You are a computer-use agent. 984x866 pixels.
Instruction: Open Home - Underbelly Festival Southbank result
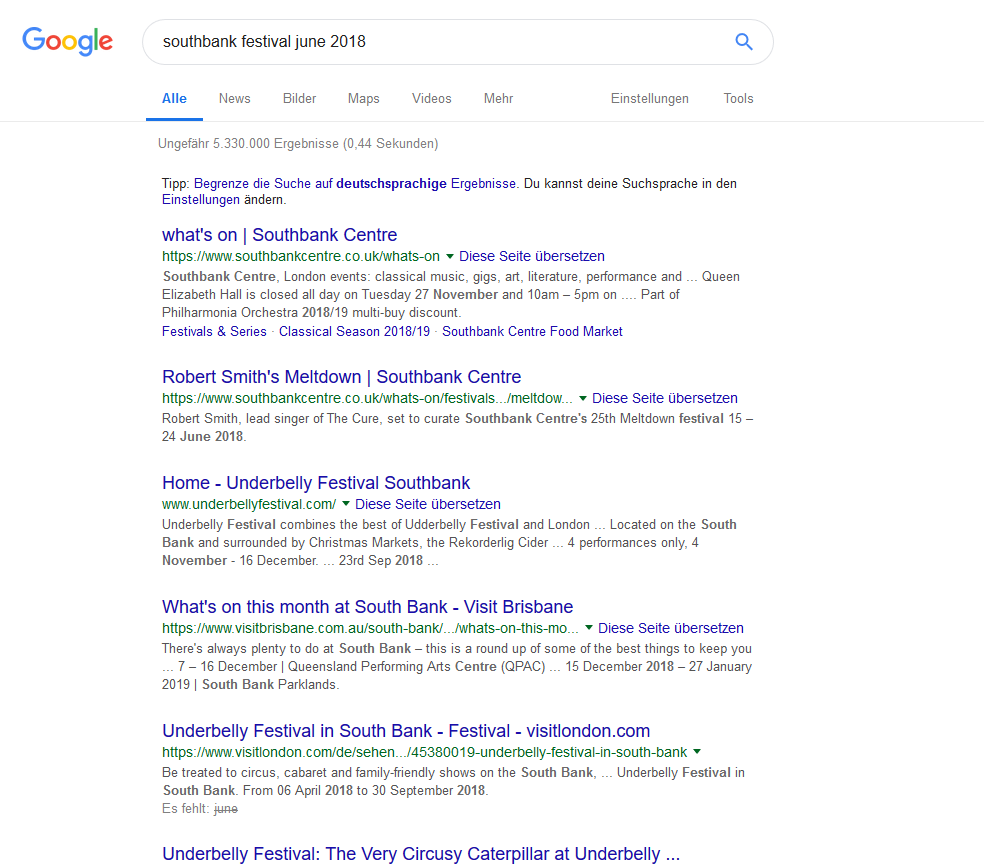[316, 483]
